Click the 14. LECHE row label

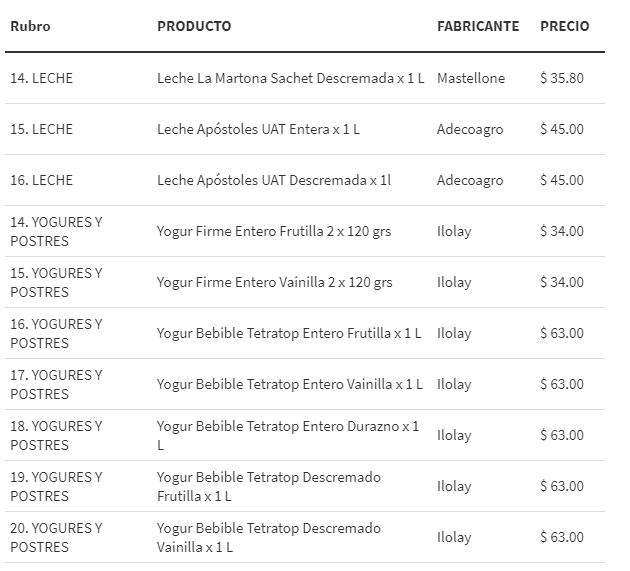click(41, 78)
